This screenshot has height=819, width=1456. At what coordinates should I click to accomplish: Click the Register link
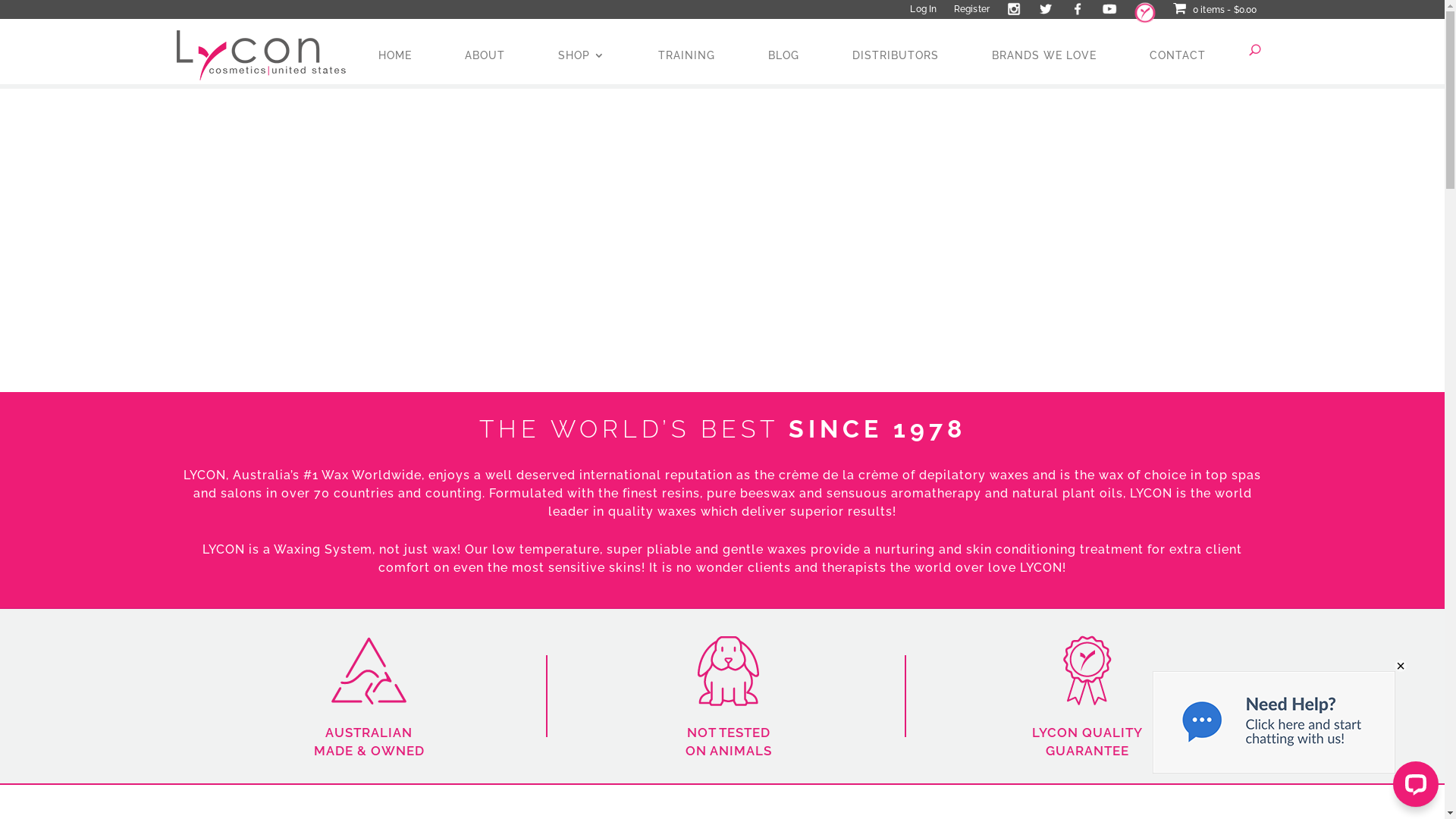[971, 9]
